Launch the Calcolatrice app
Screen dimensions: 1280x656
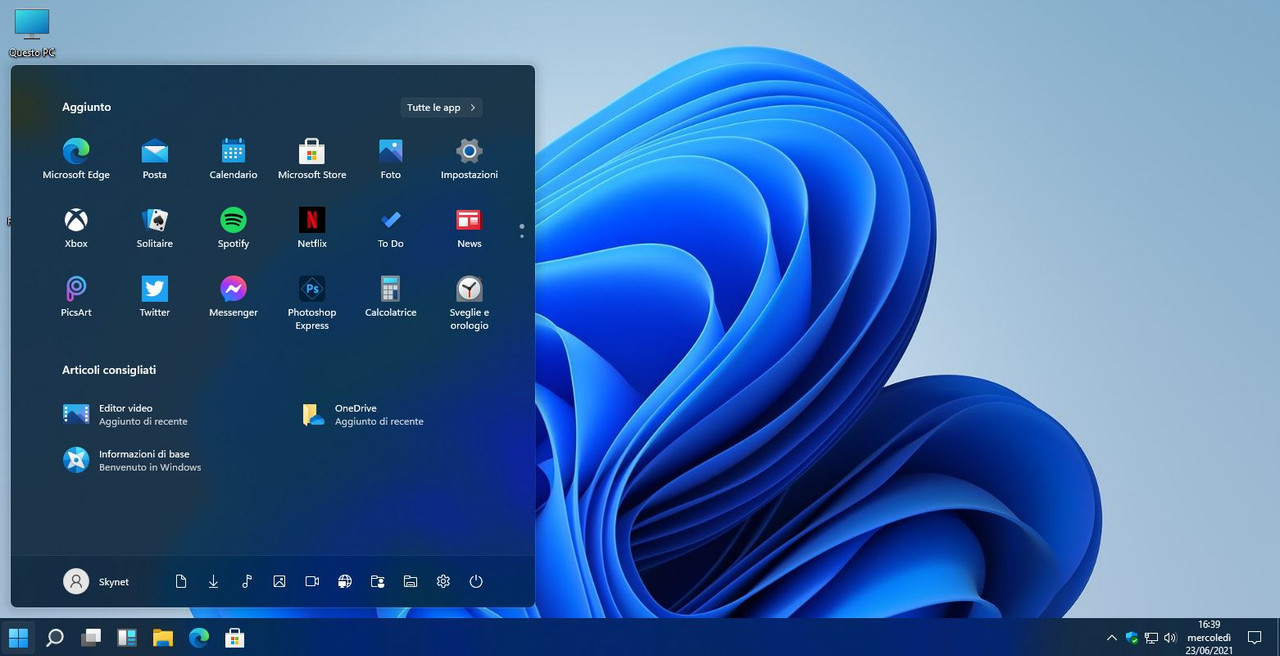390,297
